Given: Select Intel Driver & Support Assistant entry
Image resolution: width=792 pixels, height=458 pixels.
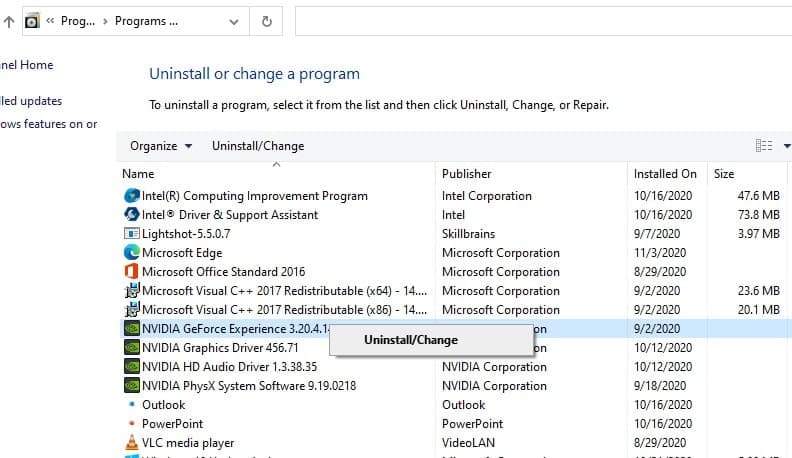Looking at the screenshot, I should click(230, 215).
